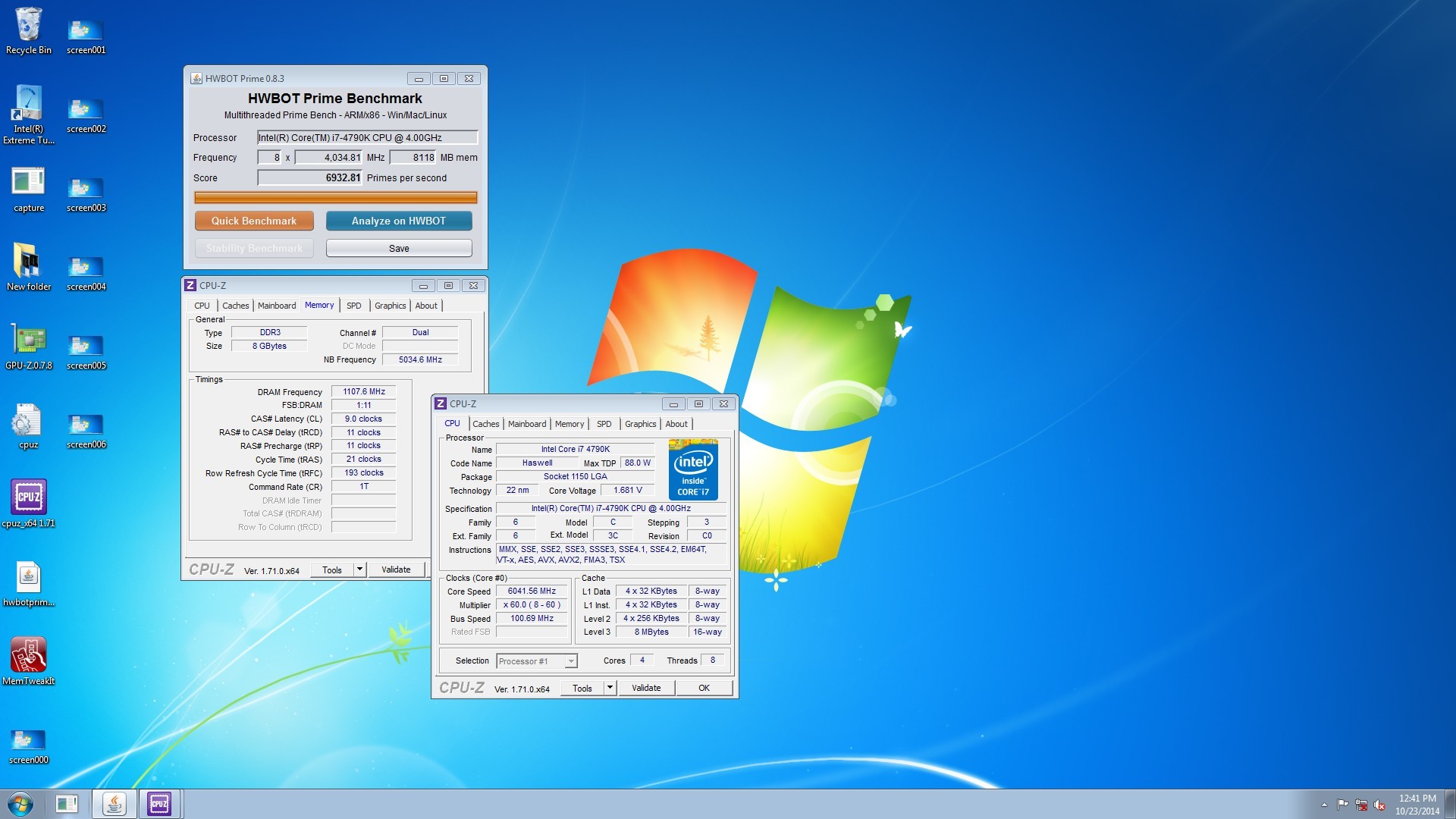Click Validate in front CPU-Z window
Image resolution: width=1456 pixels, height=819 pixels.
(x=646, y=688)
